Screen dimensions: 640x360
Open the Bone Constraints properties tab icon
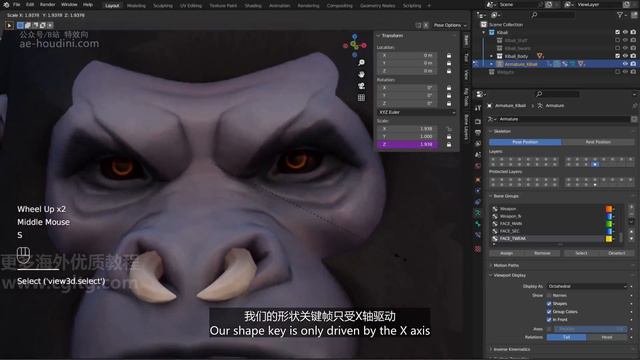pos(478,235)
